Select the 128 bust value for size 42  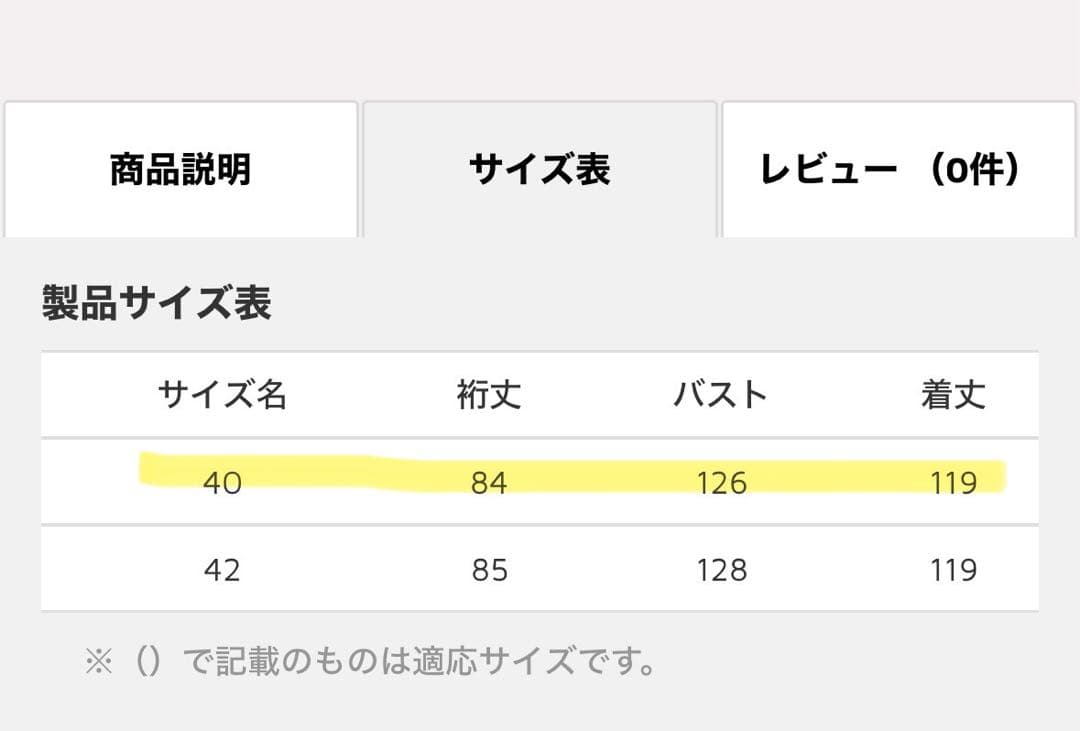[722, 570]
